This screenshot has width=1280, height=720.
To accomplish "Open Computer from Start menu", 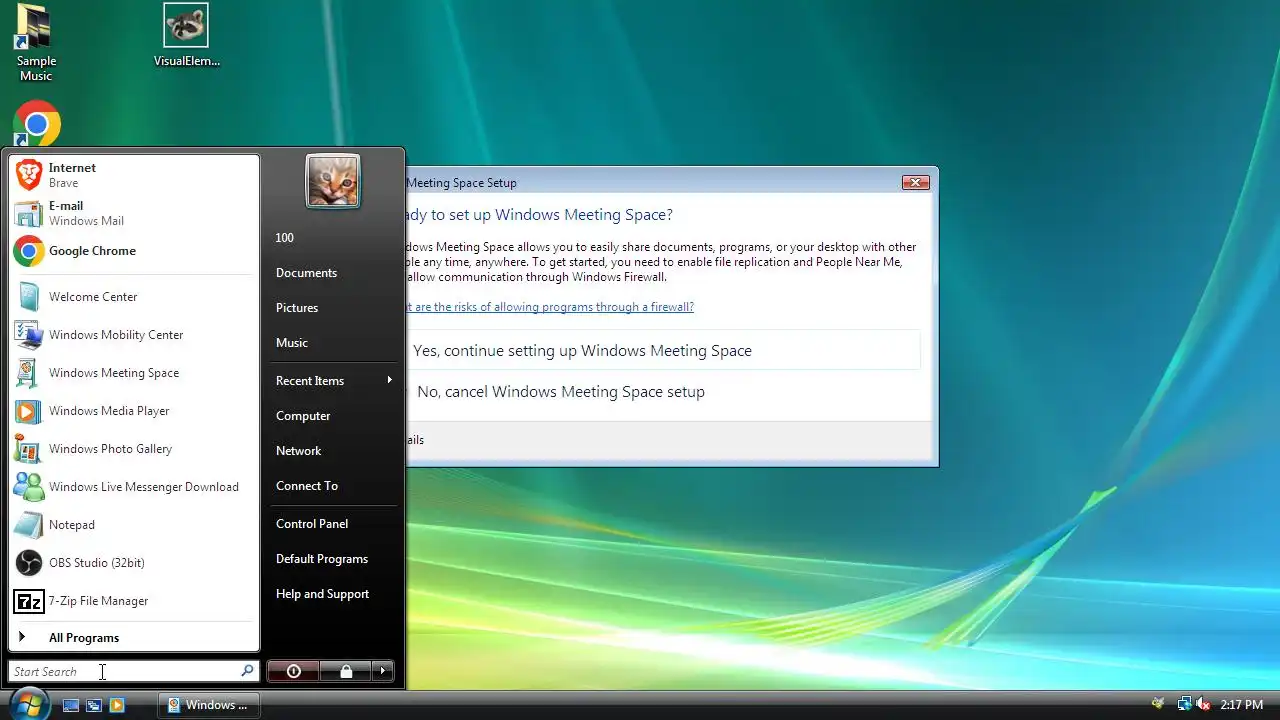I will click(x=333, y=416).
